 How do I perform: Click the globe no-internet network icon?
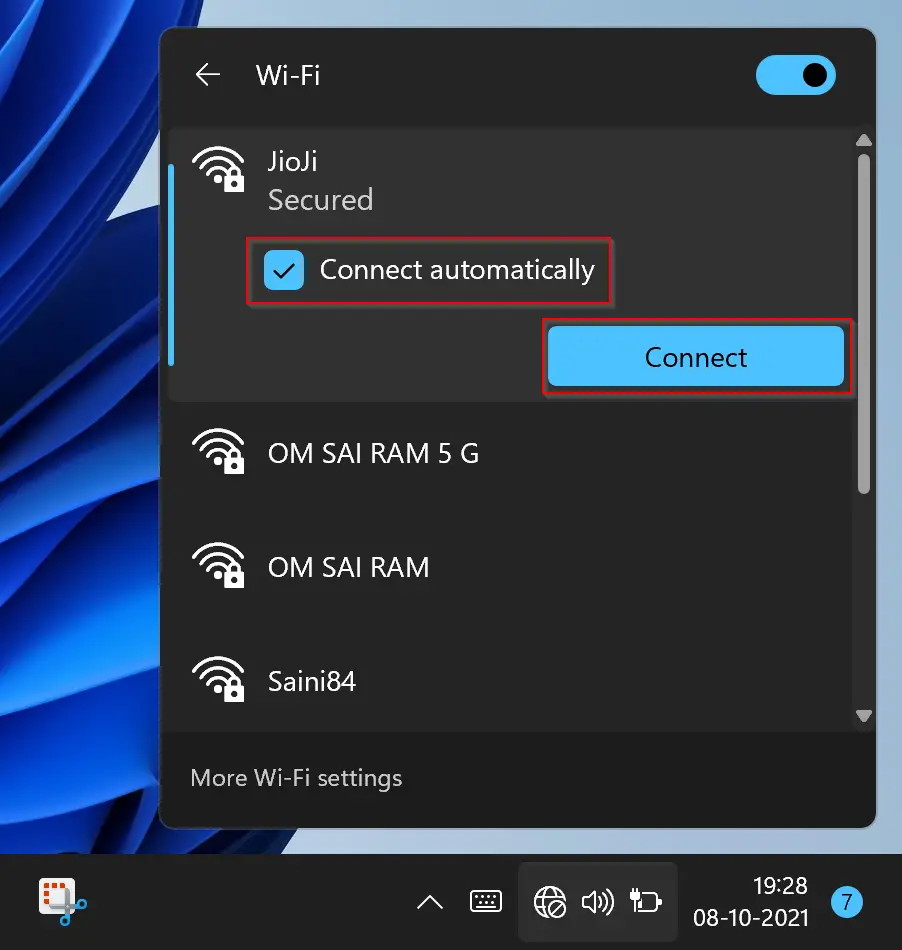(x=550, y=902)
